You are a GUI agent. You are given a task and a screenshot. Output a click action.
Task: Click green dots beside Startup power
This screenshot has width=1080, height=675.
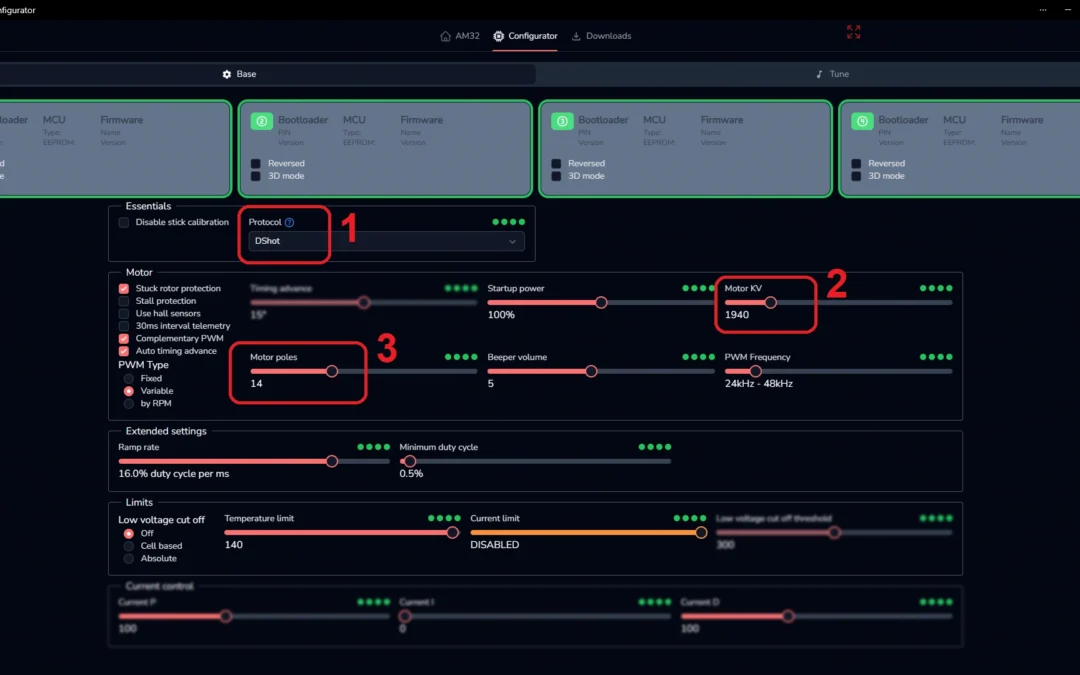tap(698, 288)
